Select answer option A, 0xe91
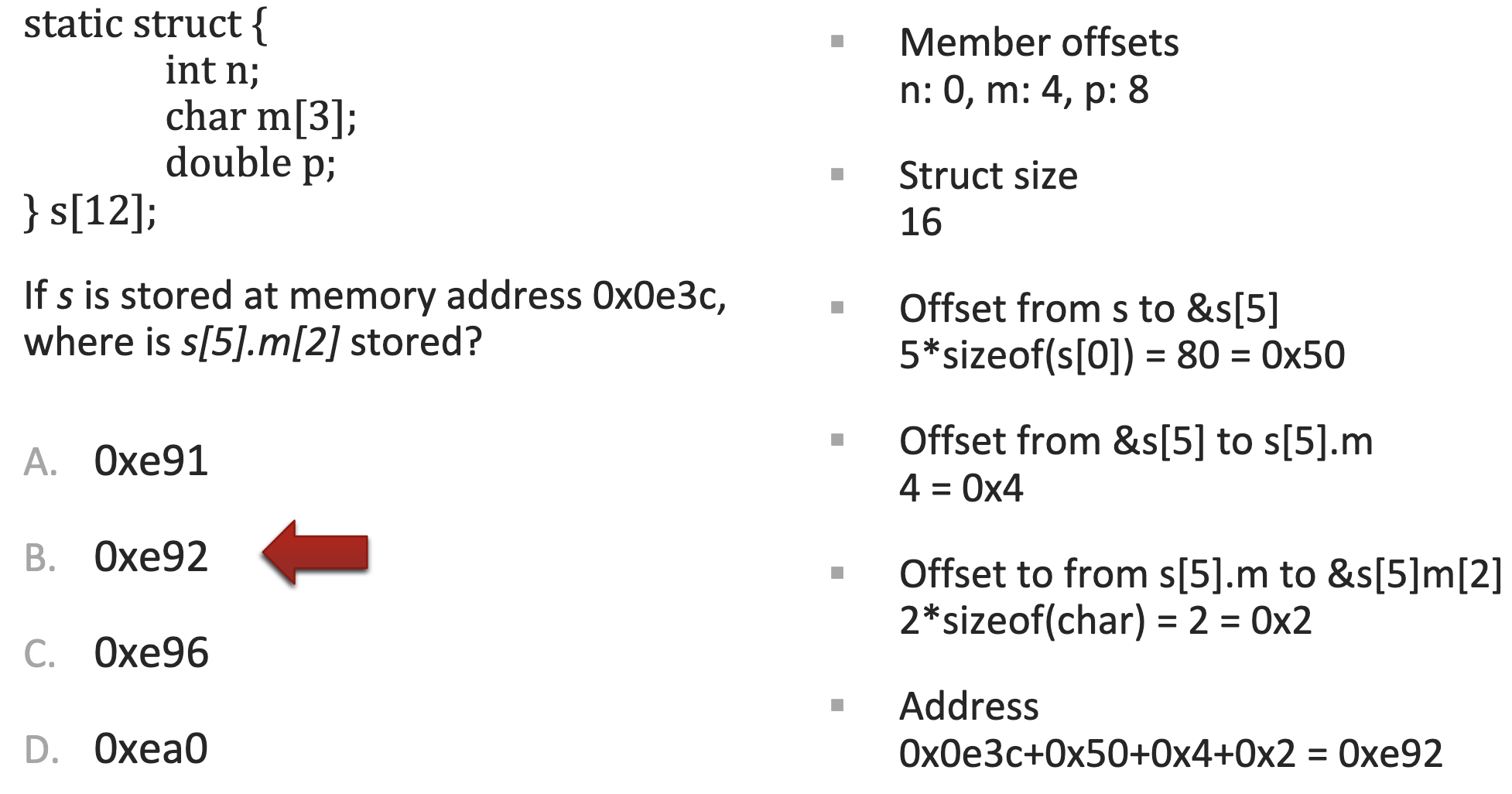Screen dimensions: 1512x794 (151, 461)
